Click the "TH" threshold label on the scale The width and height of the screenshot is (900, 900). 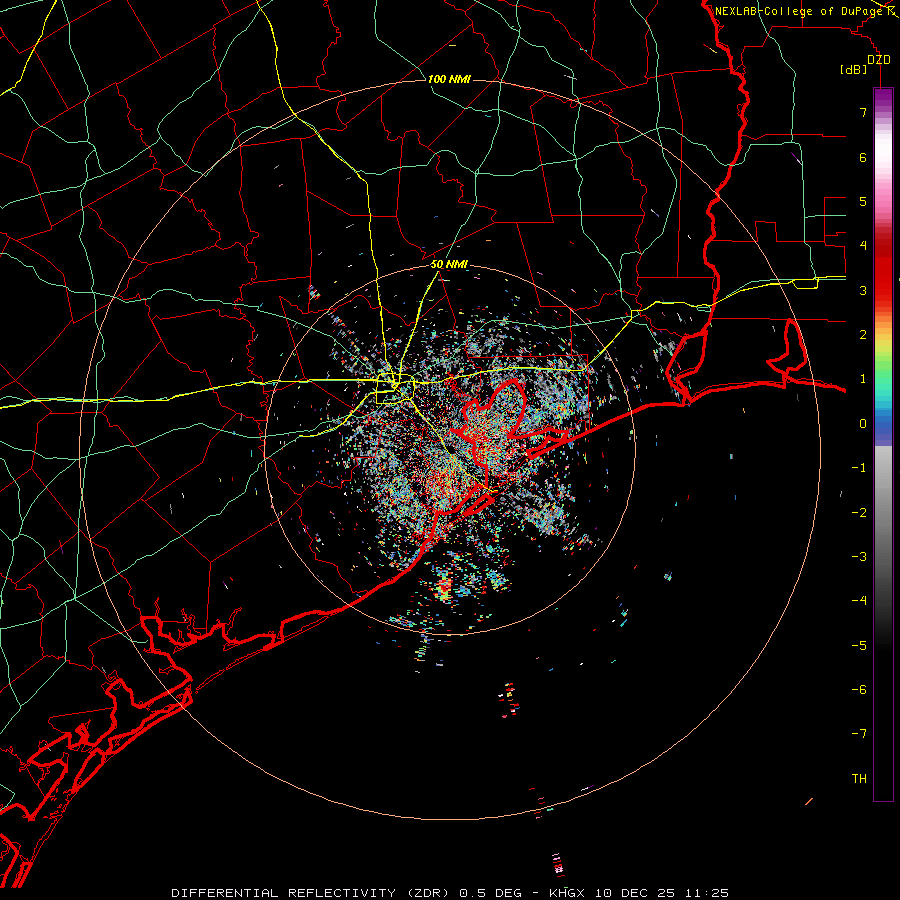[859, 779]
